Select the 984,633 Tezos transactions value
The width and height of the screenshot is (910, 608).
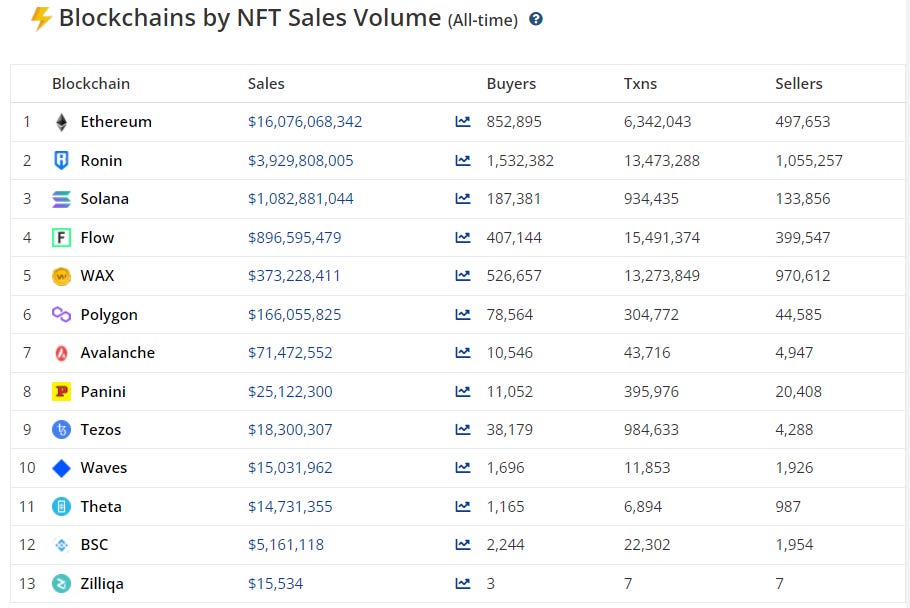tap(652, 430)
